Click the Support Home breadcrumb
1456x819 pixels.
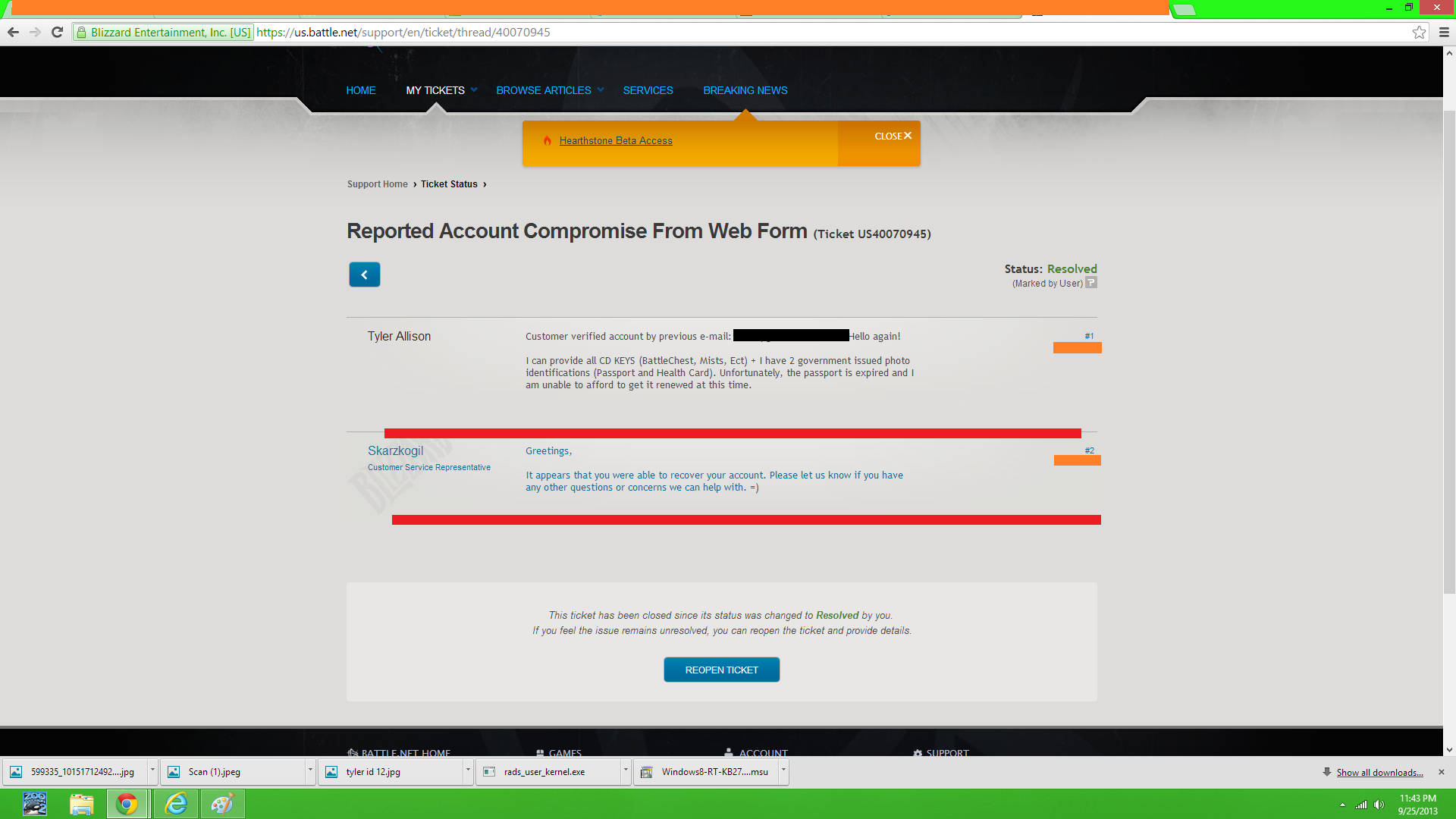[378, 184]
